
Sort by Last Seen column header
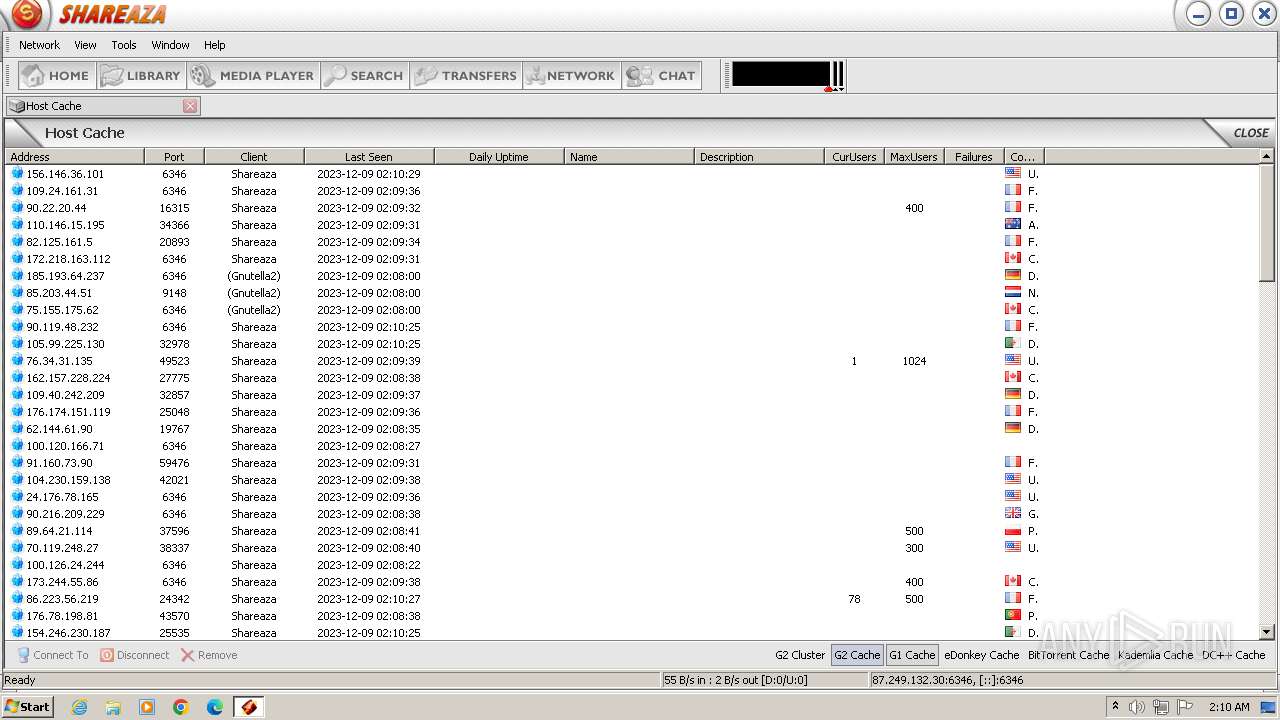pos(369,157)
